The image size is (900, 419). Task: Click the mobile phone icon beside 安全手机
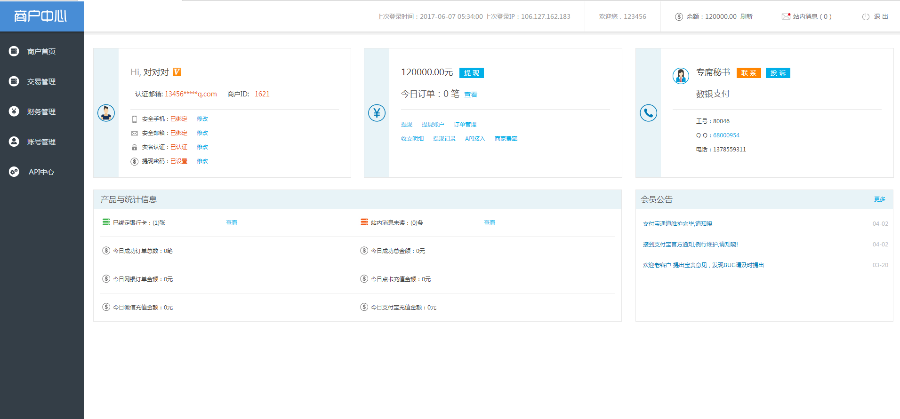click(135, 119)
